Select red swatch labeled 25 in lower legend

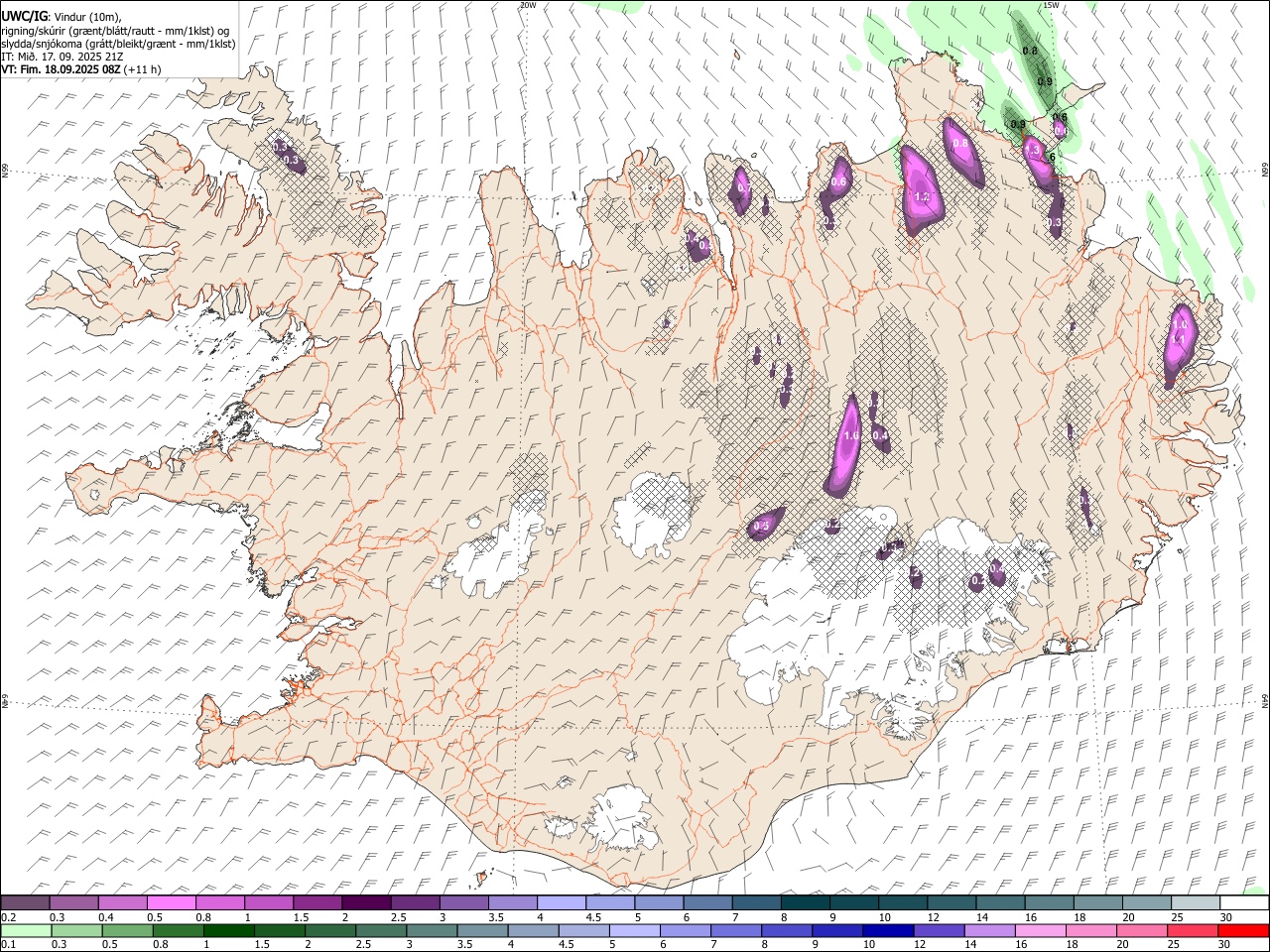[1193, 931]
